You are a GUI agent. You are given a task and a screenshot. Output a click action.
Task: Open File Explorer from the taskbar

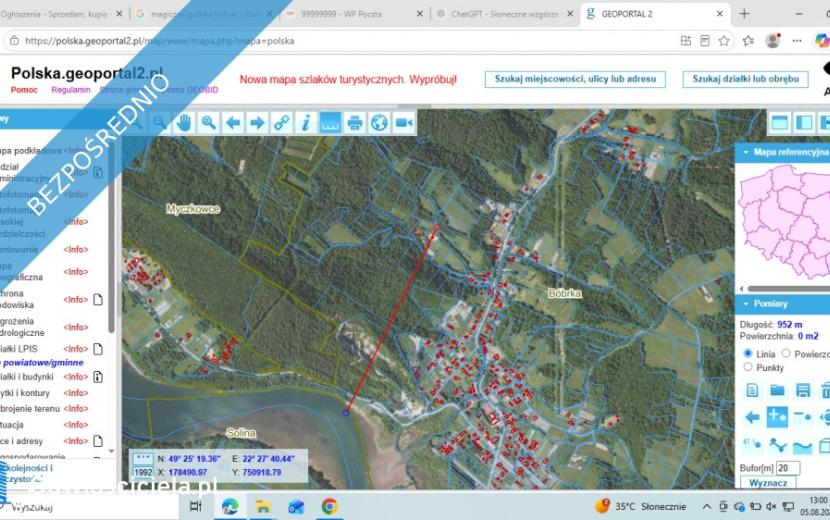(263, 507)
